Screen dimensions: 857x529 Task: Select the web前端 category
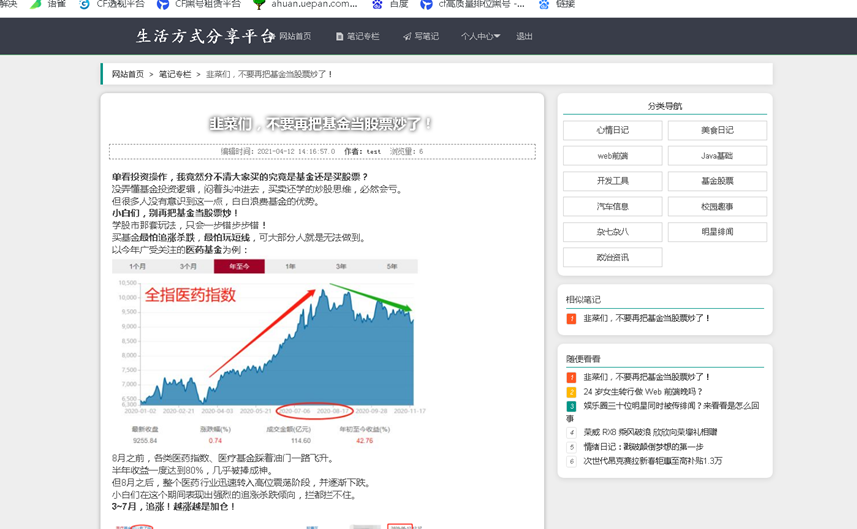click(x=612, y=156)
